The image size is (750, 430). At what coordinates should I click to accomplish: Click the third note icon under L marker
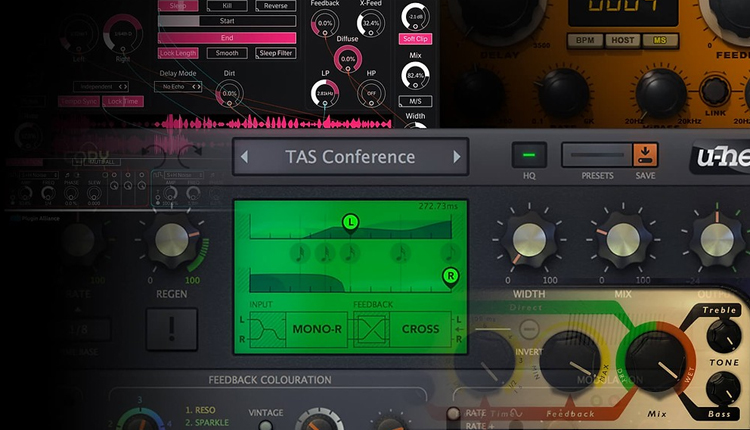[351, 253]
